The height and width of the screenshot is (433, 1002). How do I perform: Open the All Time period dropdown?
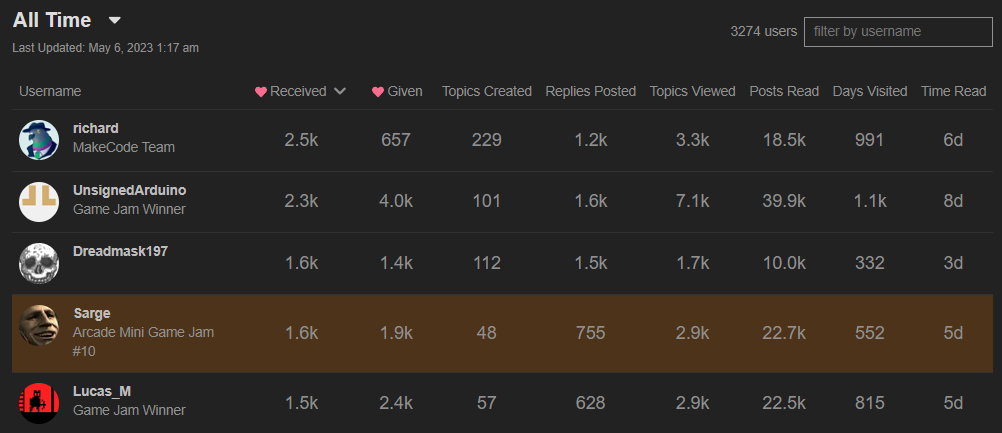coord(114,20)
